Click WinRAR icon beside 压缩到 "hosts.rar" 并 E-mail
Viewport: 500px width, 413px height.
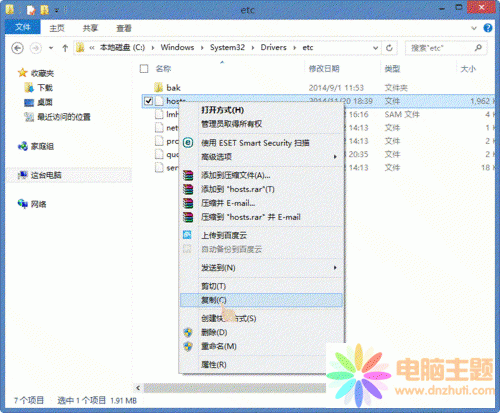(x=188, y=217)
